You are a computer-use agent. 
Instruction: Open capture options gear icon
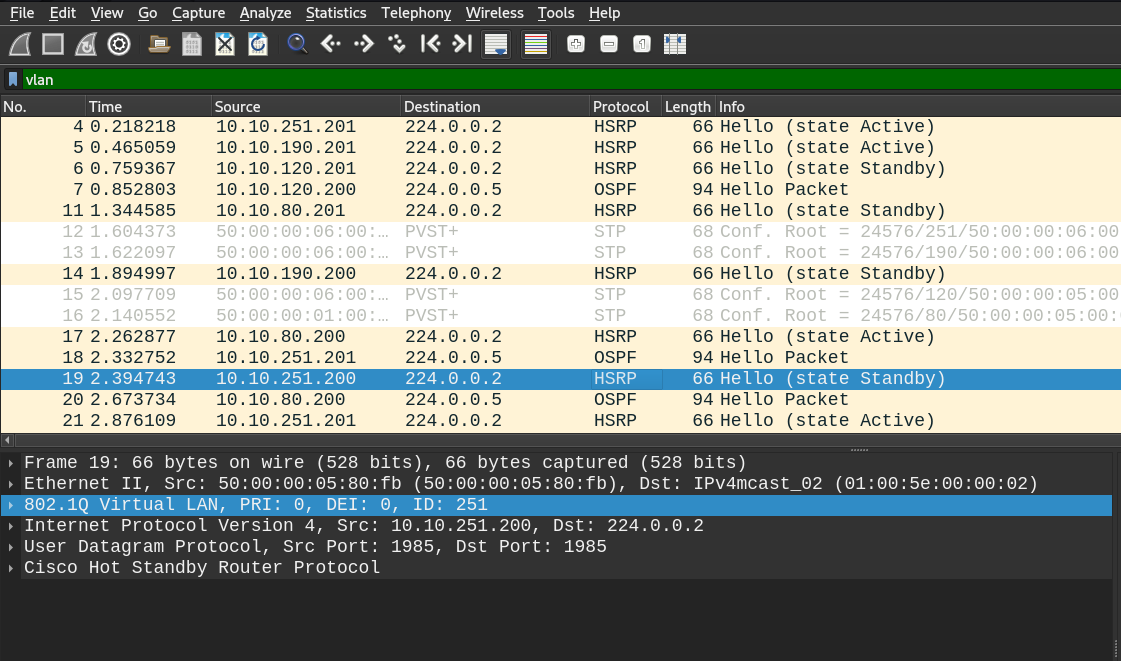[x=119, y=44]
